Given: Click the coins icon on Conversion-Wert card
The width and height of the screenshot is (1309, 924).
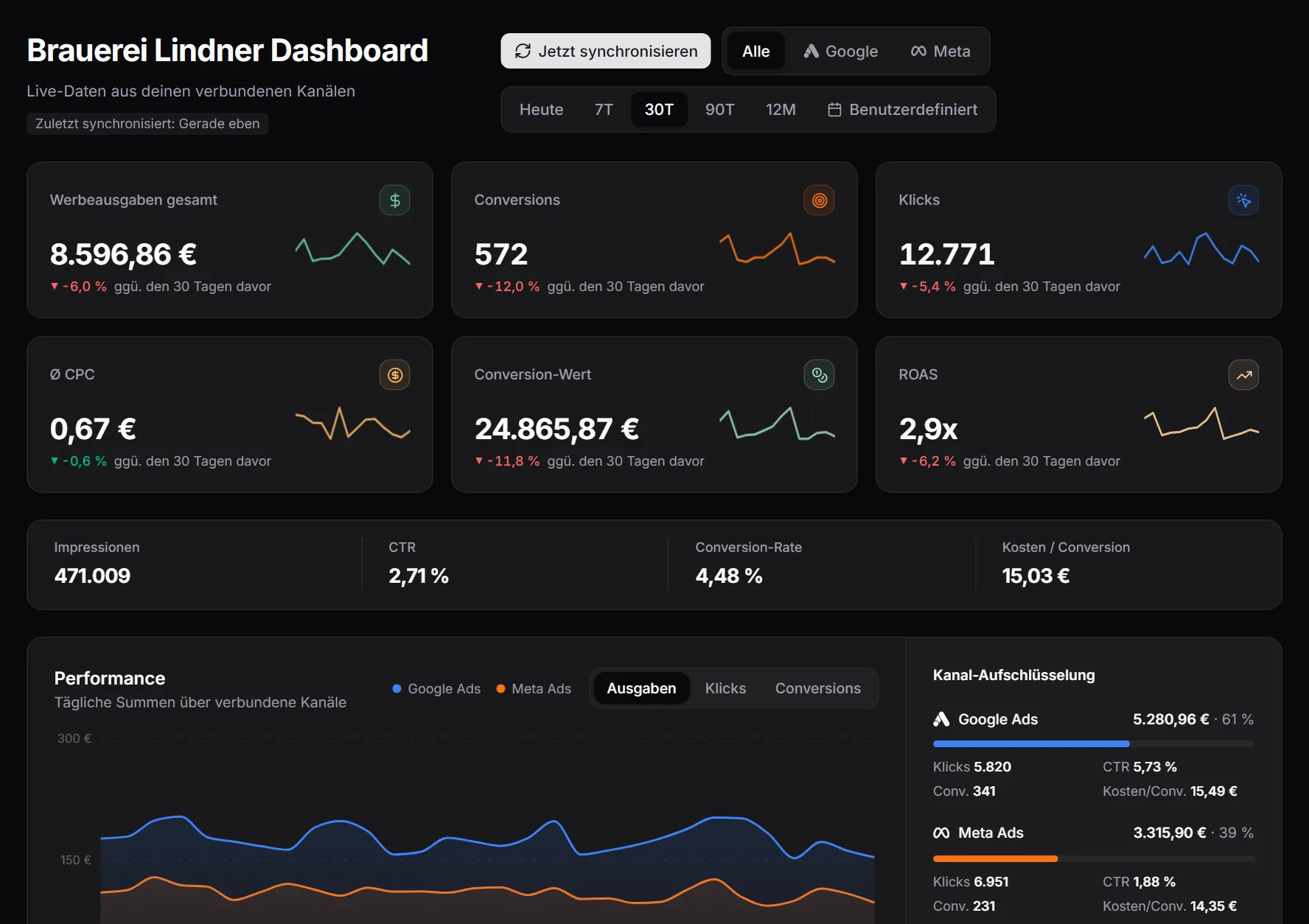Looking at the screenshot, I should point(819,375).
